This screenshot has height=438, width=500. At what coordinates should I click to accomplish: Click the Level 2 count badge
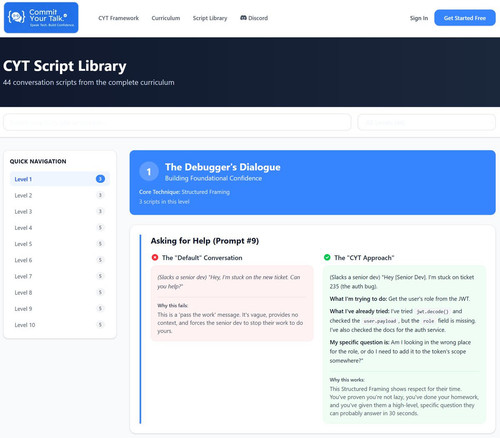(x=100, y=195)
